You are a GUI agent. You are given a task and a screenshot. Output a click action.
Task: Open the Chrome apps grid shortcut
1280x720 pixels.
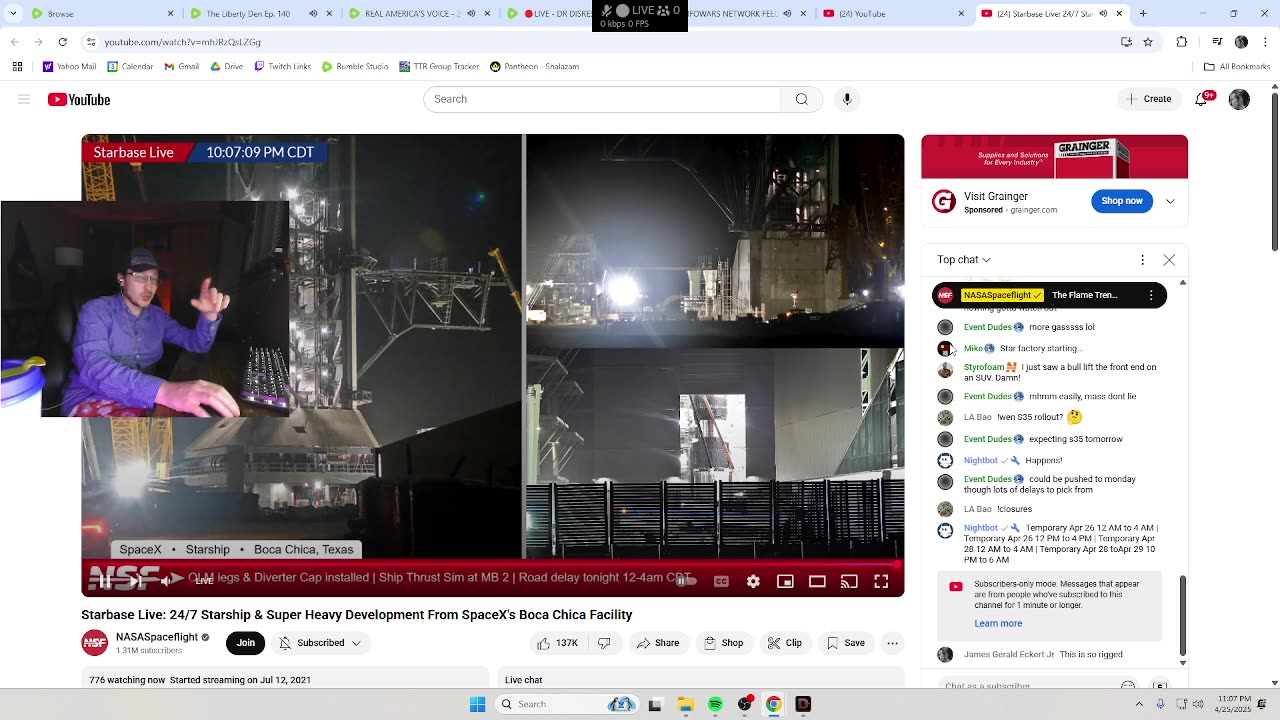17,67
